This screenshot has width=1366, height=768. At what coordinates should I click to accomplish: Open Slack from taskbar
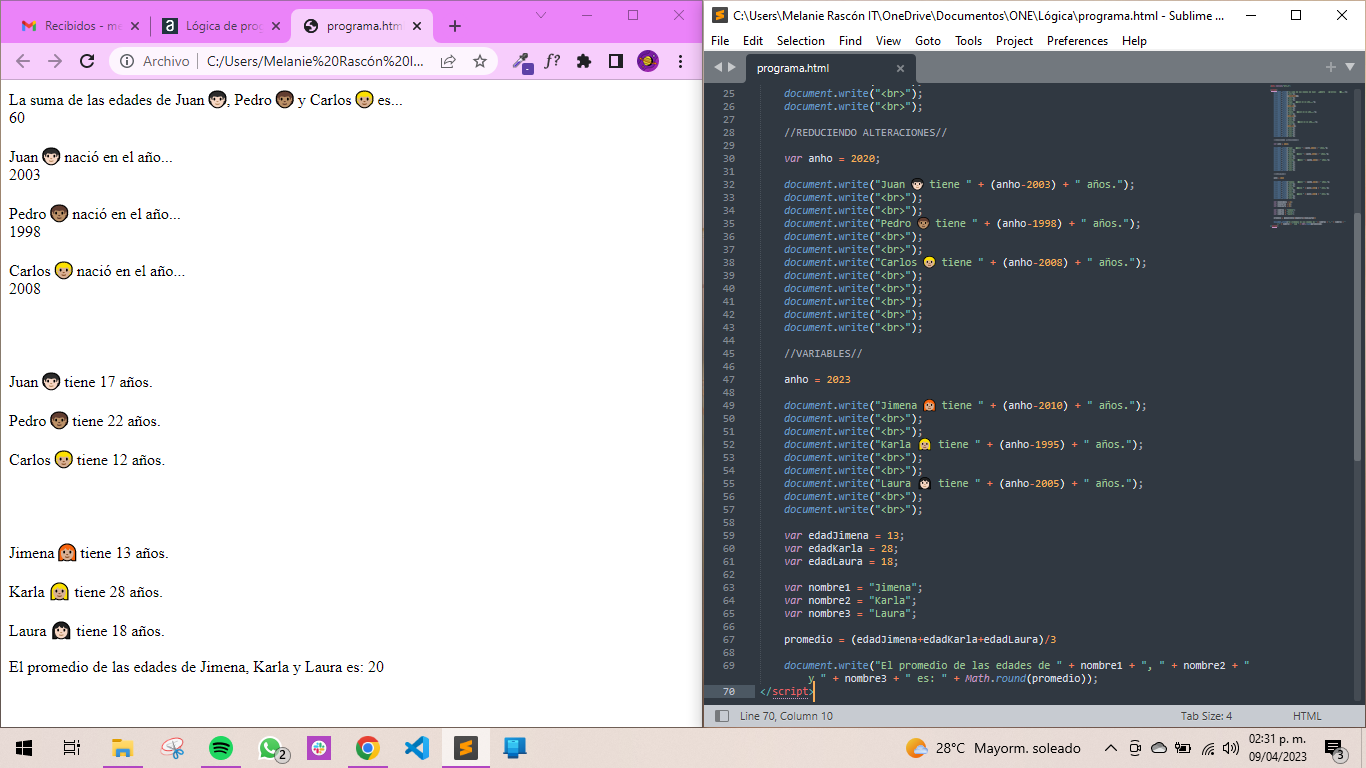pyautogui.click(x=319, y=748)
